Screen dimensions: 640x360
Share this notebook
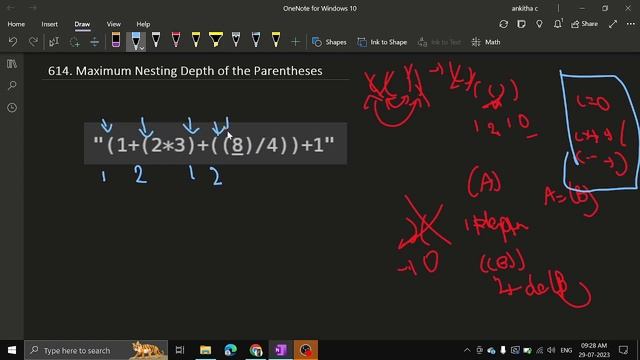[584, 24]
